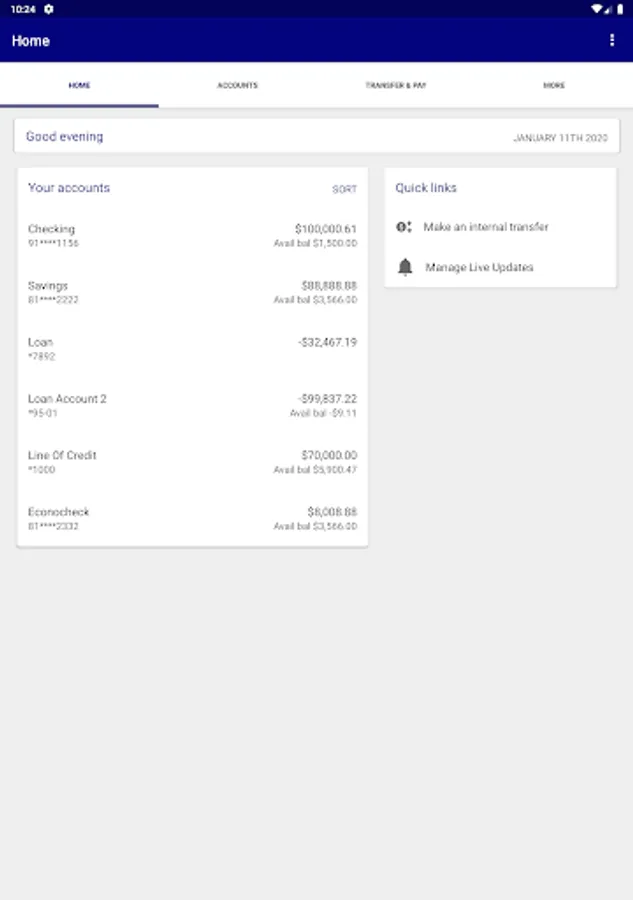The image size is (633, 900).
Task: Click the internal transfer icon
Action: [x=404, y=227]
